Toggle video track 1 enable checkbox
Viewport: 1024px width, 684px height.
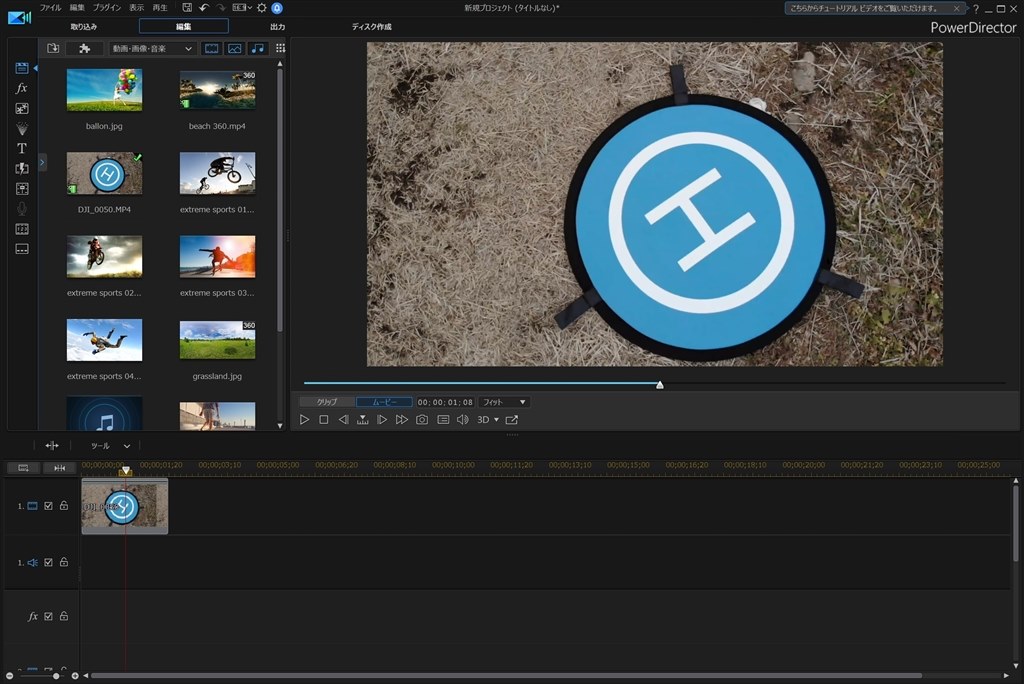[x=48, y=506]
